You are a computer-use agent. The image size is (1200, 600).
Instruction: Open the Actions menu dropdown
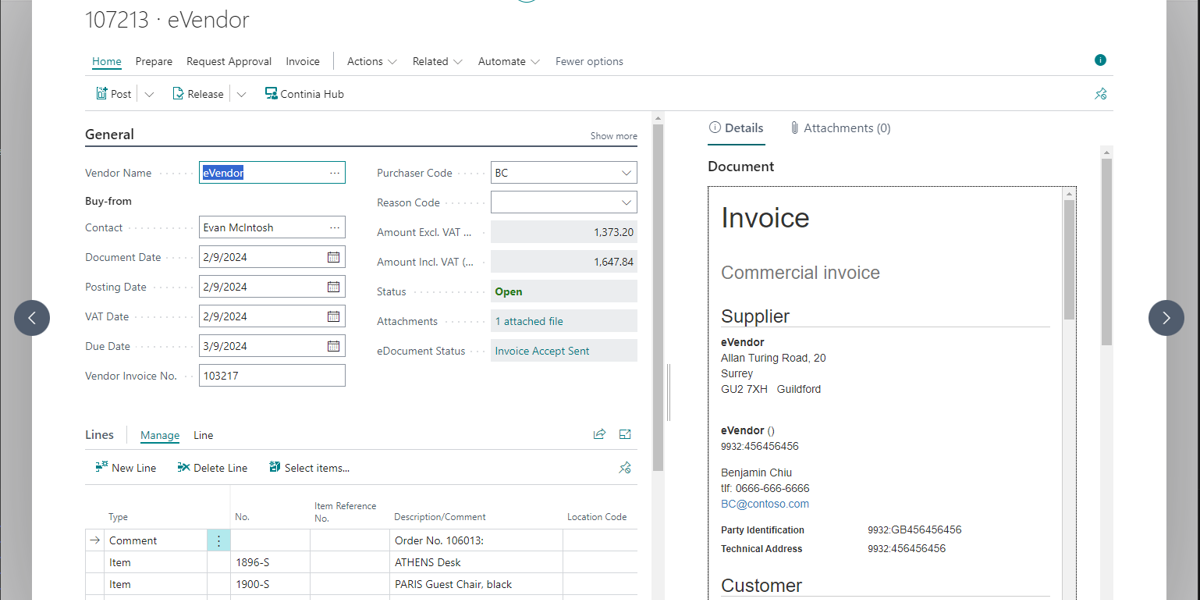pyautogui.click(x=371, y=61)
